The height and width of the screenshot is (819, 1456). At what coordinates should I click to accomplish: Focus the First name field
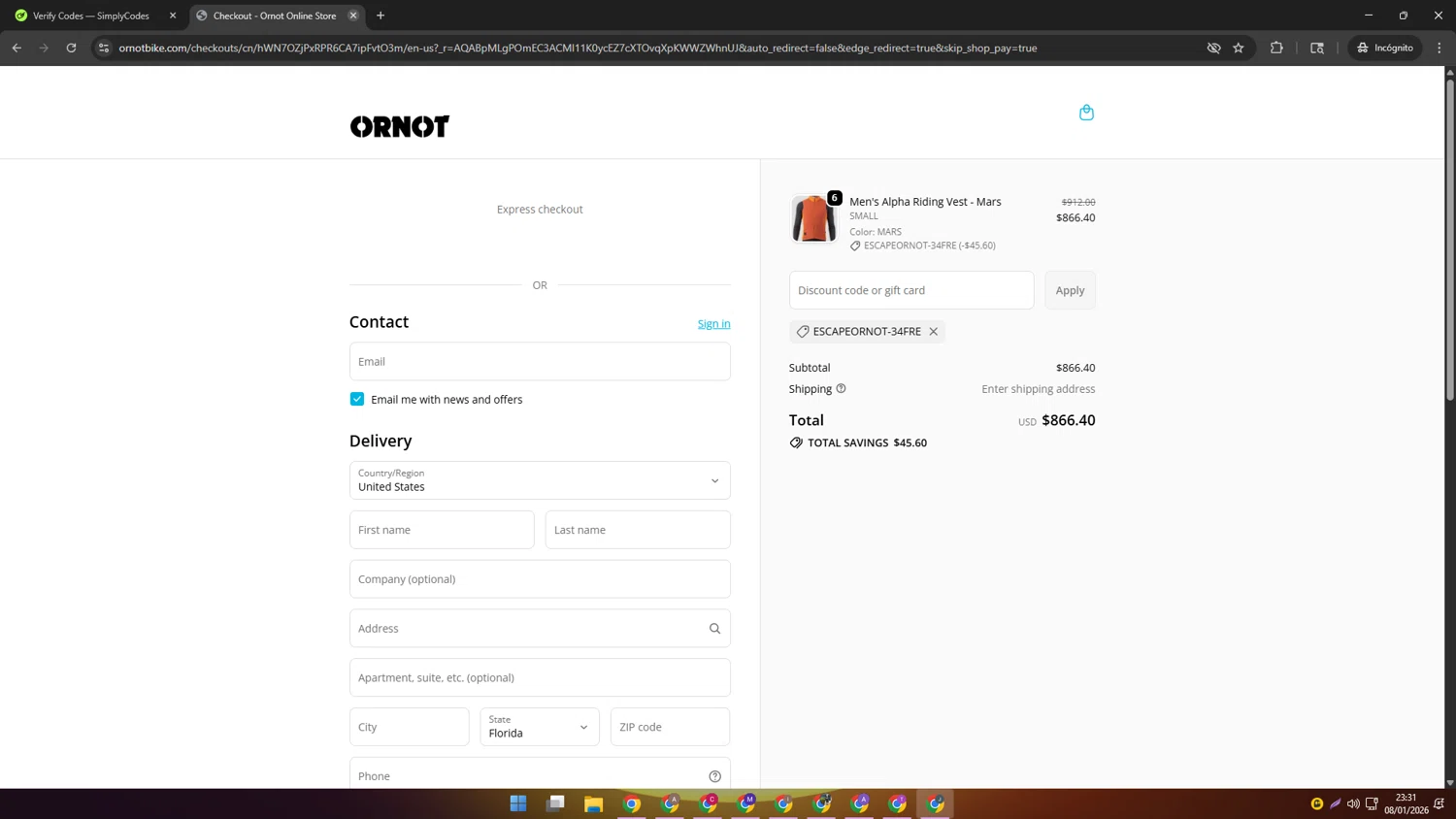tap(442, 530)
